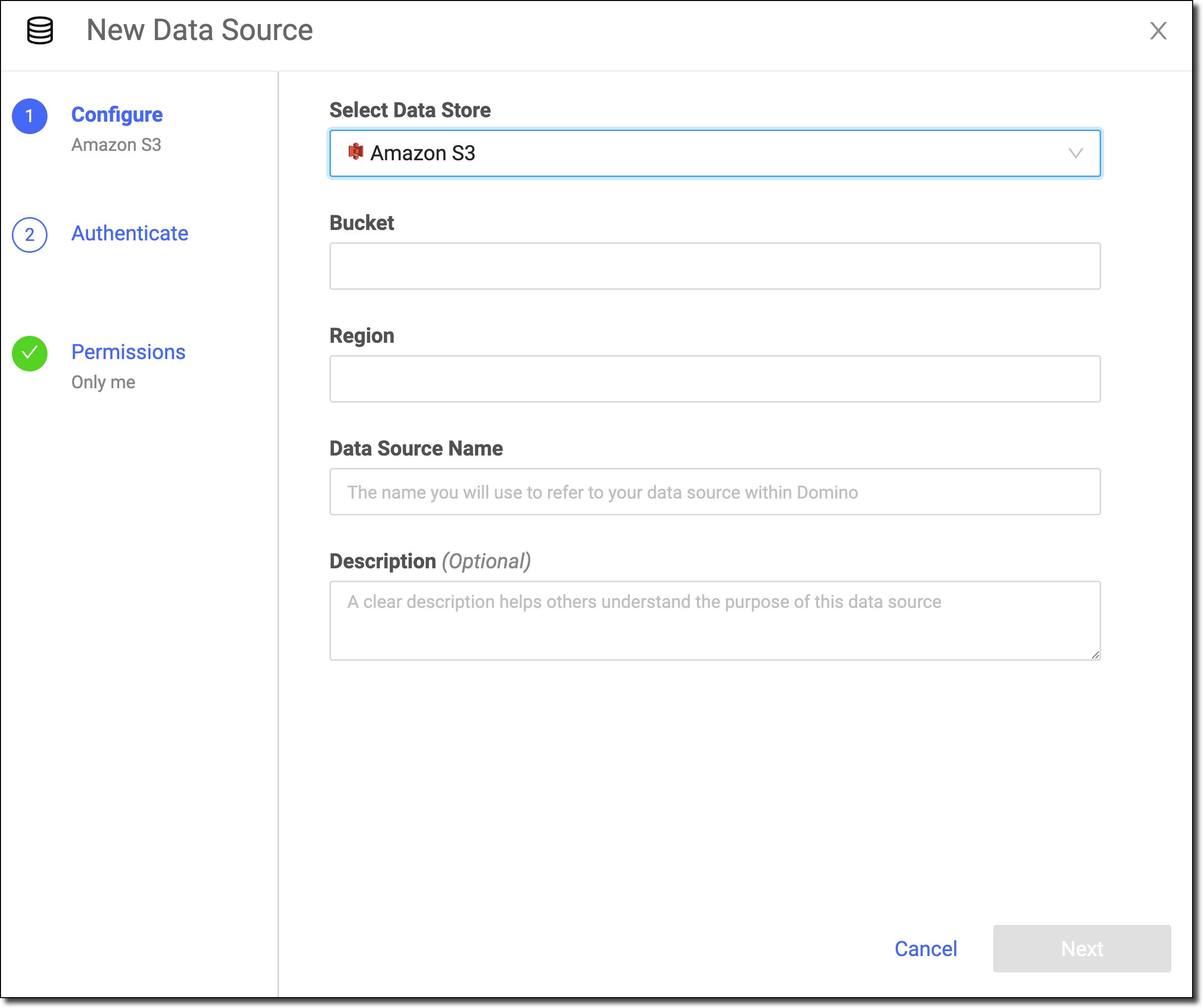The image size is (1203, 1008).
Task: Open the Amazon S3 data store selector
Action: click(715, 153)
